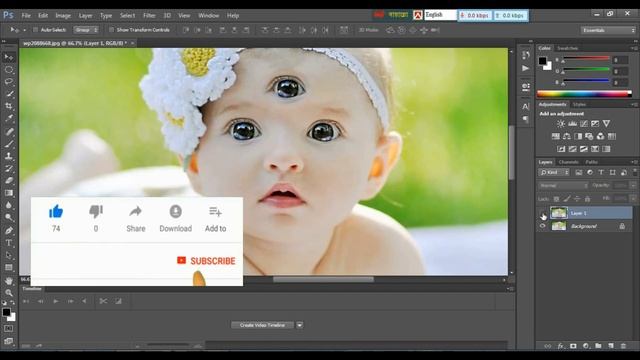Toggle visibility of Layer 1
Image resolution: width=640 pixels, height=360 pixels.
coord(542,213)
